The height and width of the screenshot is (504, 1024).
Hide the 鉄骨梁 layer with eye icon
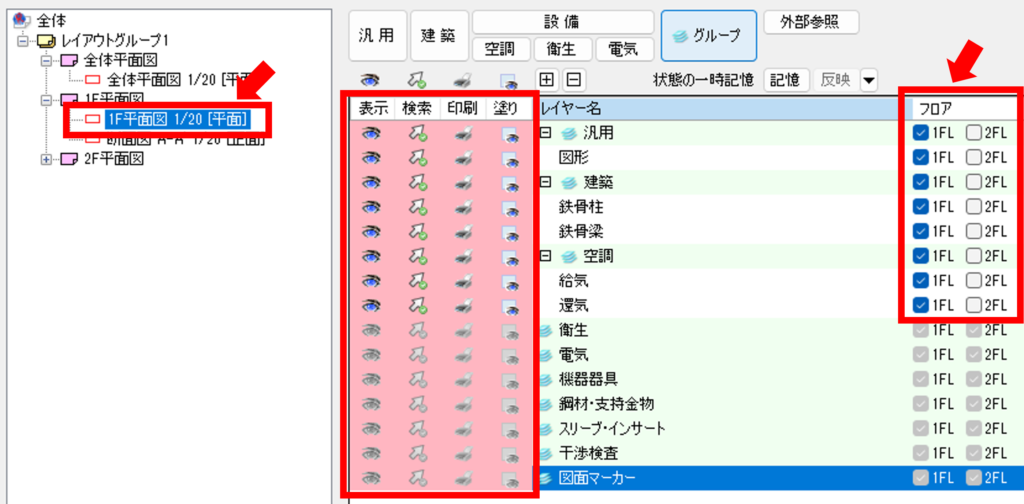[x=371, y=231]
